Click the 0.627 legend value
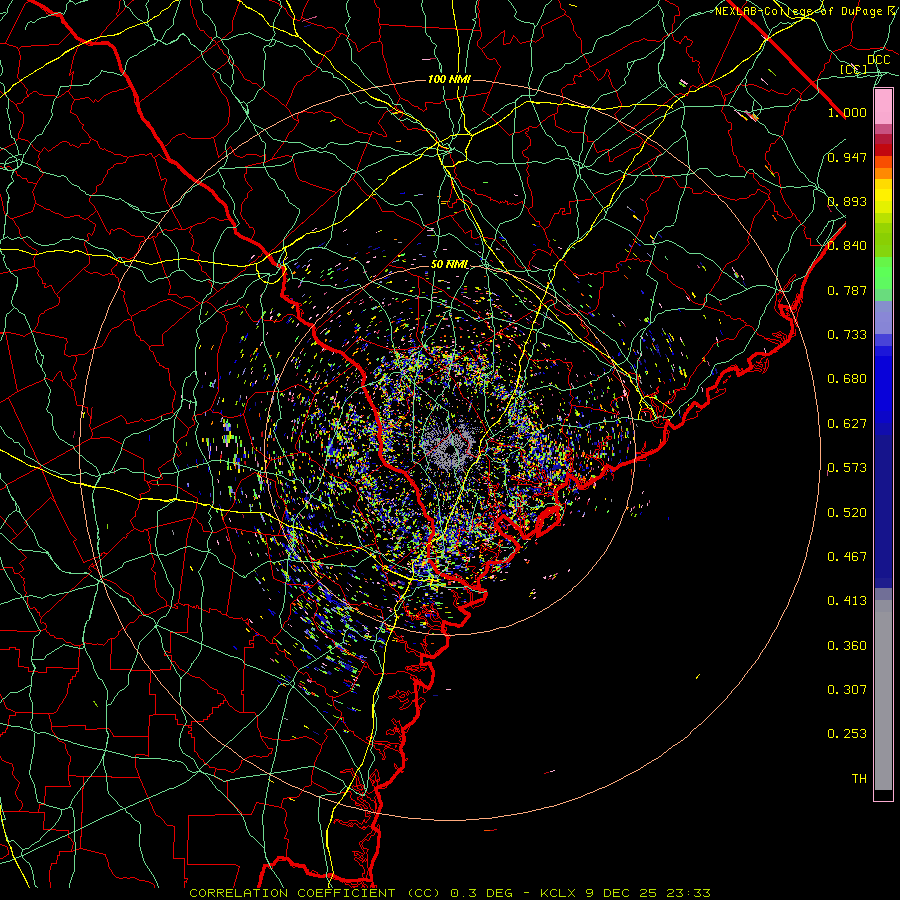 coord(847,424)
